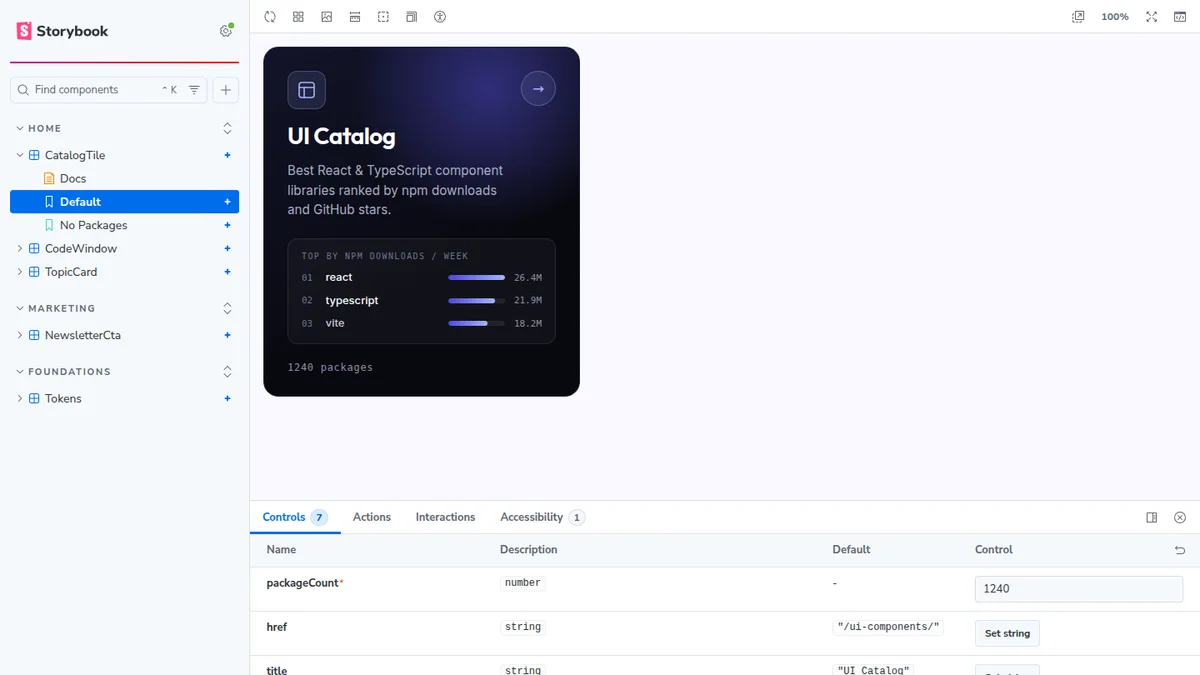Screen dimensions: 1200x675
Task: Enter fullscreen mode with the toolbar icon
Action: coord(1152,17)
